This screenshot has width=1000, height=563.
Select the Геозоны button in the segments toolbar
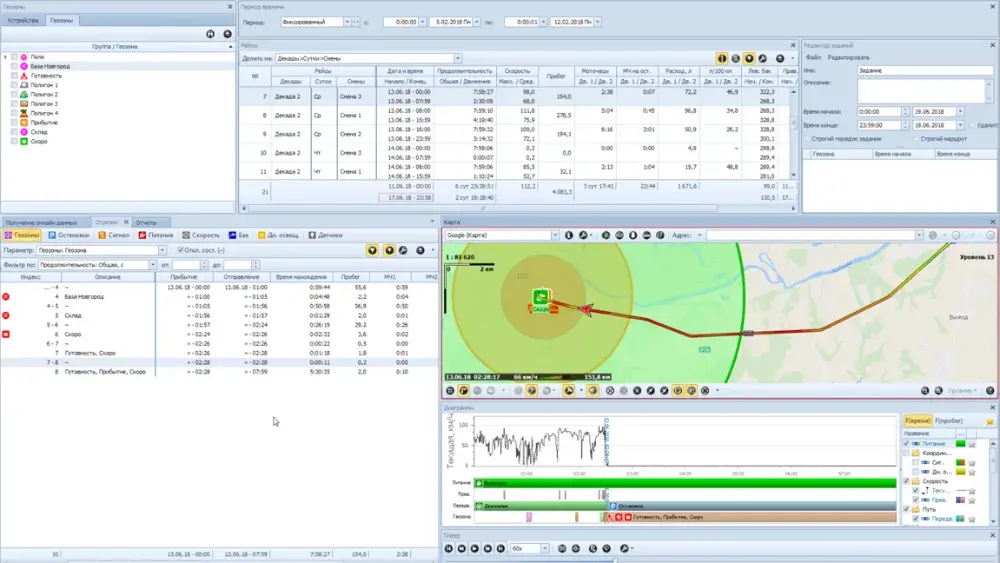click(x=22, y=235)
